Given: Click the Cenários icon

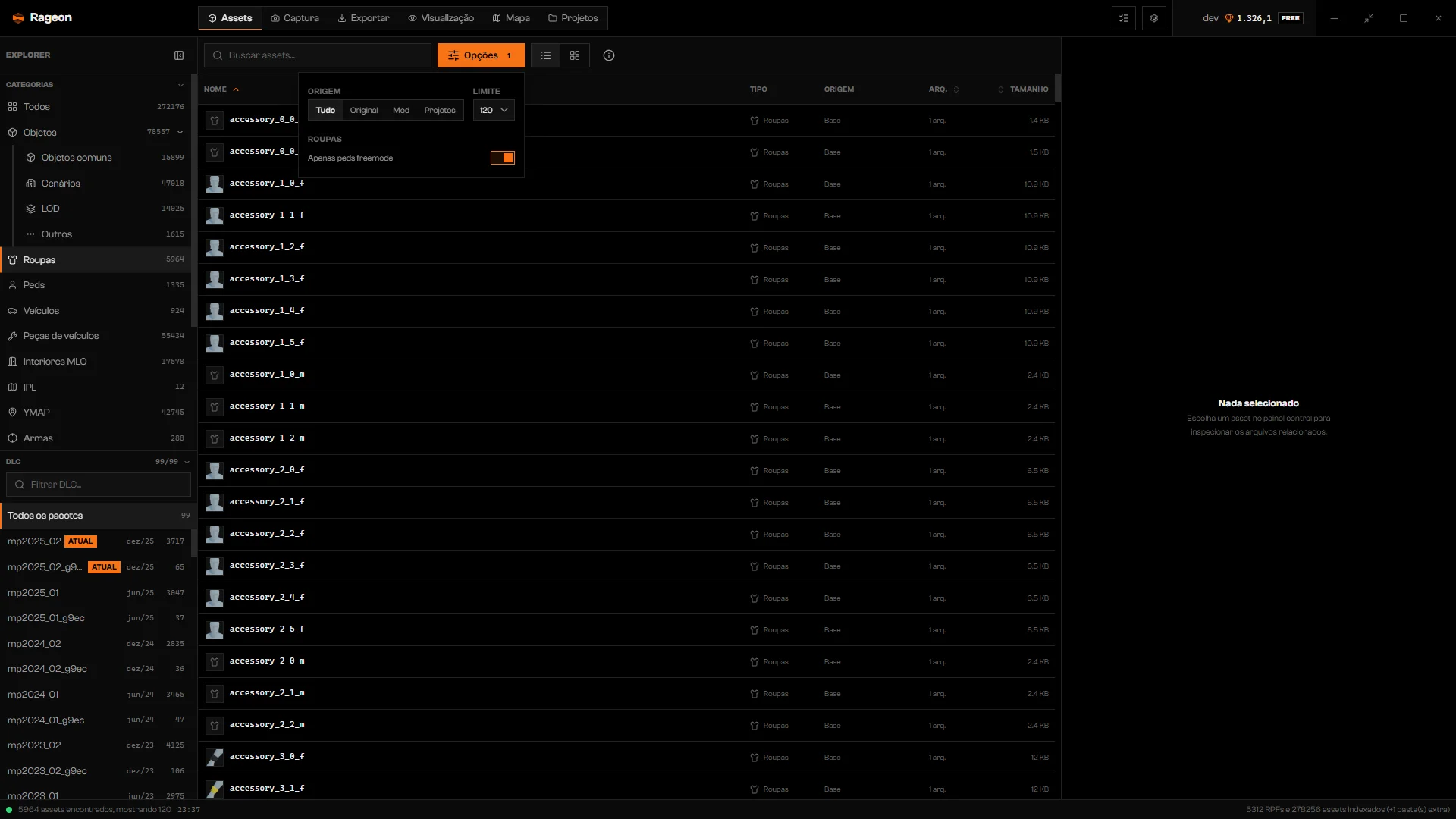Looking at the screenshot, I should pos(30,184).
